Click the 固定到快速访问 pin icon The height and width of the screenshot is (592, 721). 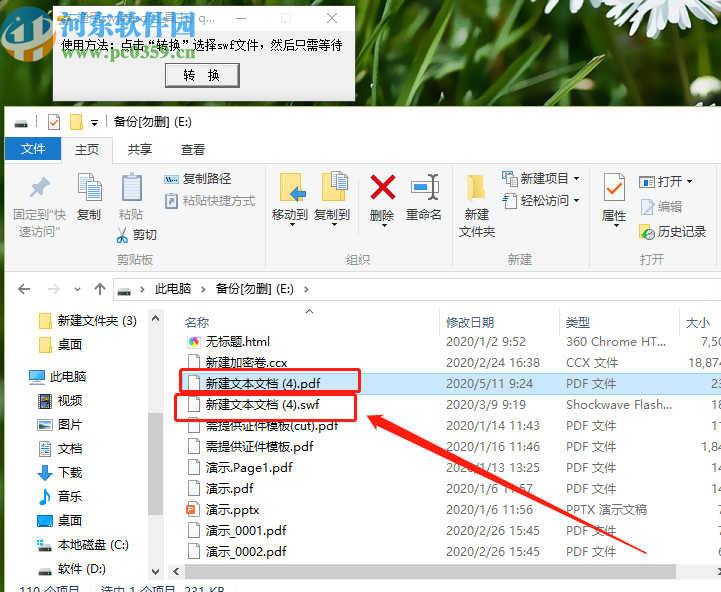(x=40, y=187)
